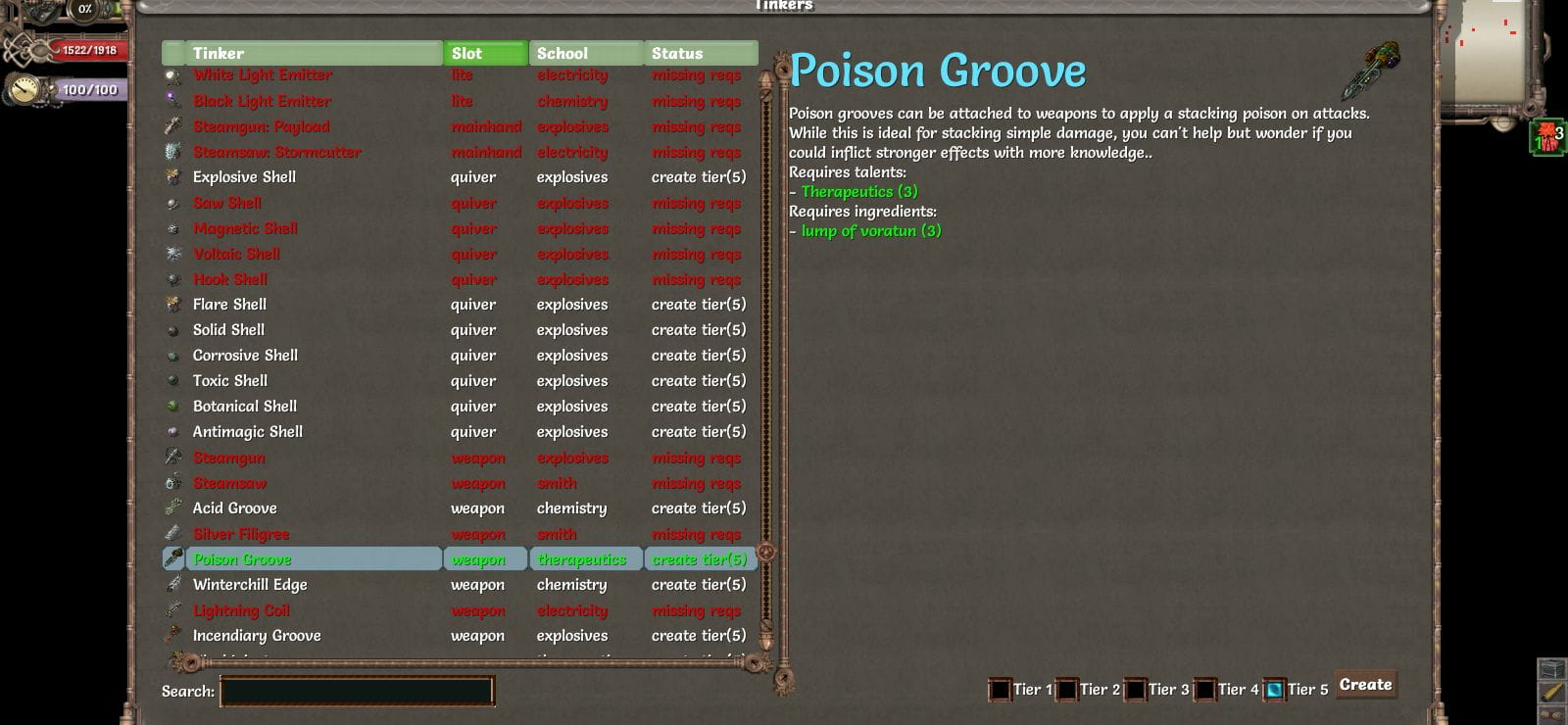Click the Create button
1568x725 pixels.
click(1366, 685)
